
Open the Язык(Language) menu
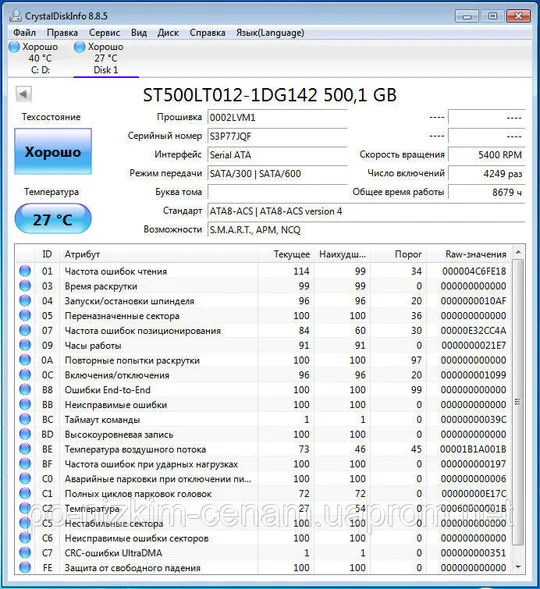click(x=270, y=33)
